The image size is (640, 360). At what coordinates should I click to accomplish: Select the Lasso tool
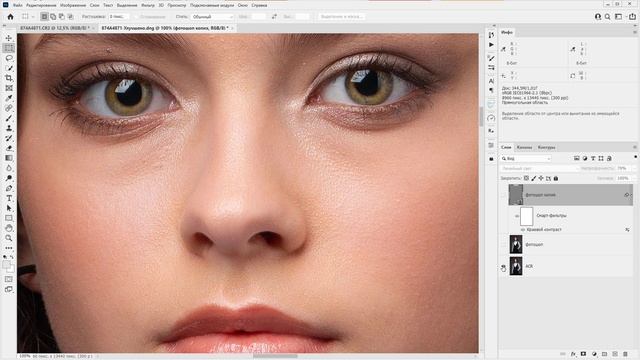(x=9, y=58)
